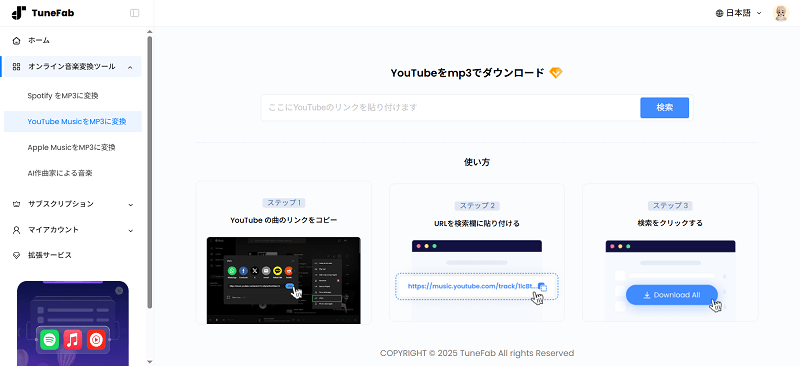Click the sidebar vertical scrollbar
Viewport: 800px width, 366px height.
click(149, 172)
